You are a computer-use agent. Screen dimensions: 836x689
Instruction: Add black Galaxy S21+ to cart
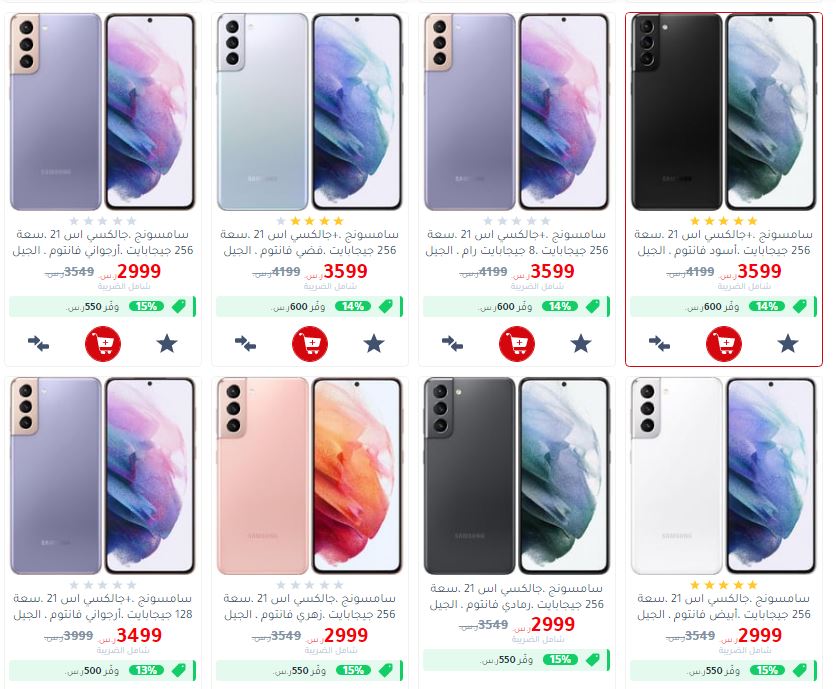pos(724,343)
